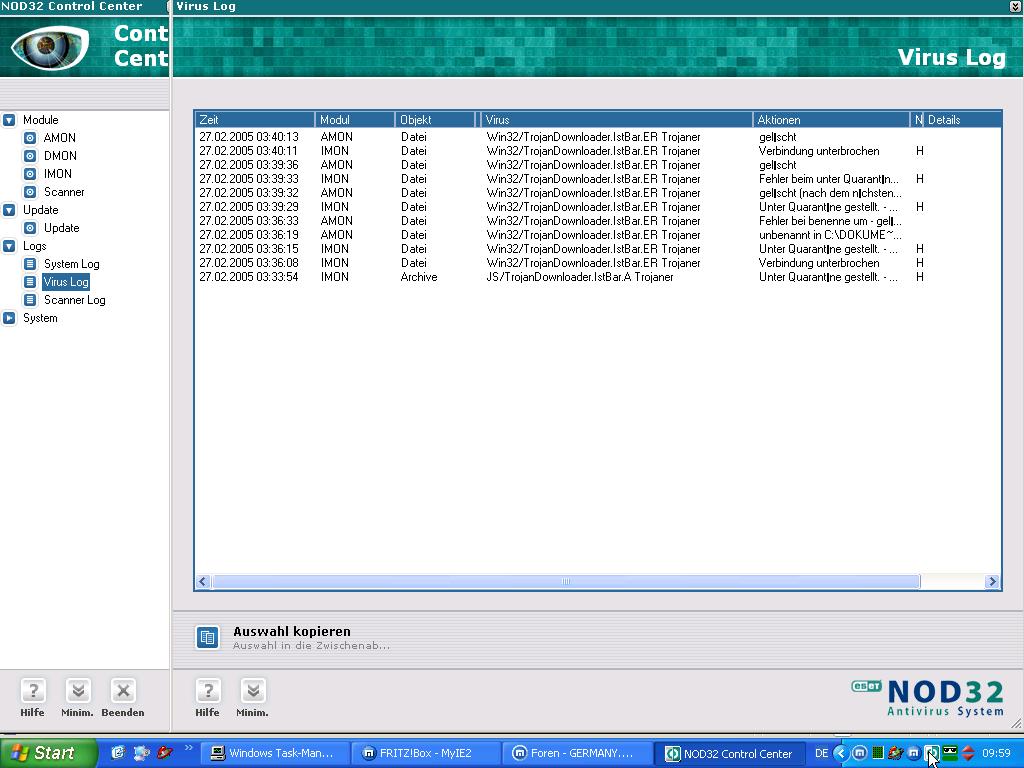
Task: Expand the System tree section
Action: pyautogui.click(x=9, y=318)
